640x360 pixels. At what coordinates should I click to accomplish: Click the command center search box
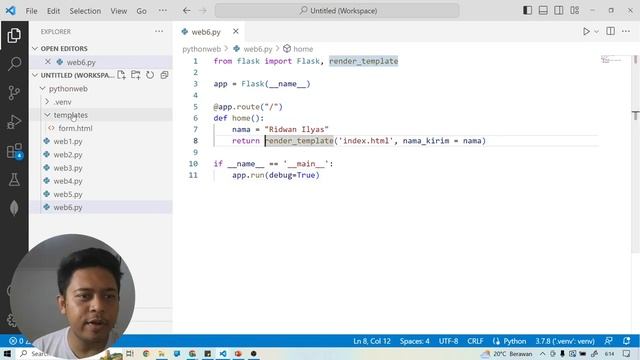337,11
